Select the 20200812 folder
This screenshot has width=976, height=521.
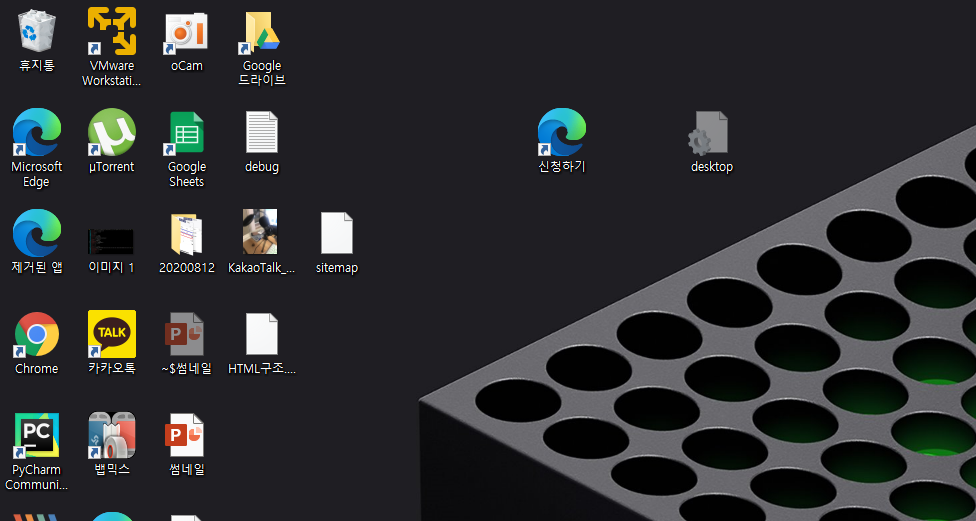pyautogui.click(x=186, y=233)
